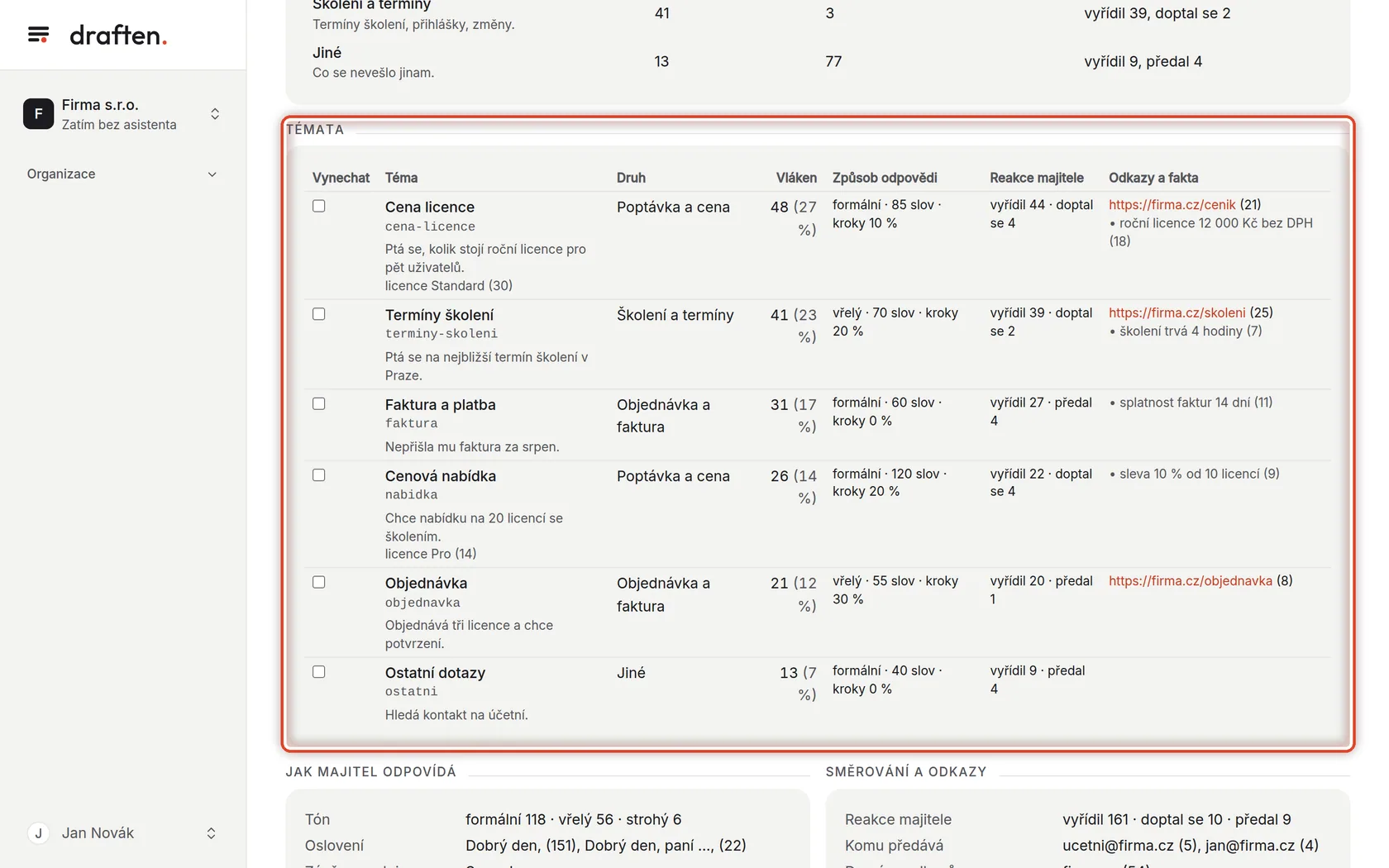Open the draften logo home

(x=118, y=35)
